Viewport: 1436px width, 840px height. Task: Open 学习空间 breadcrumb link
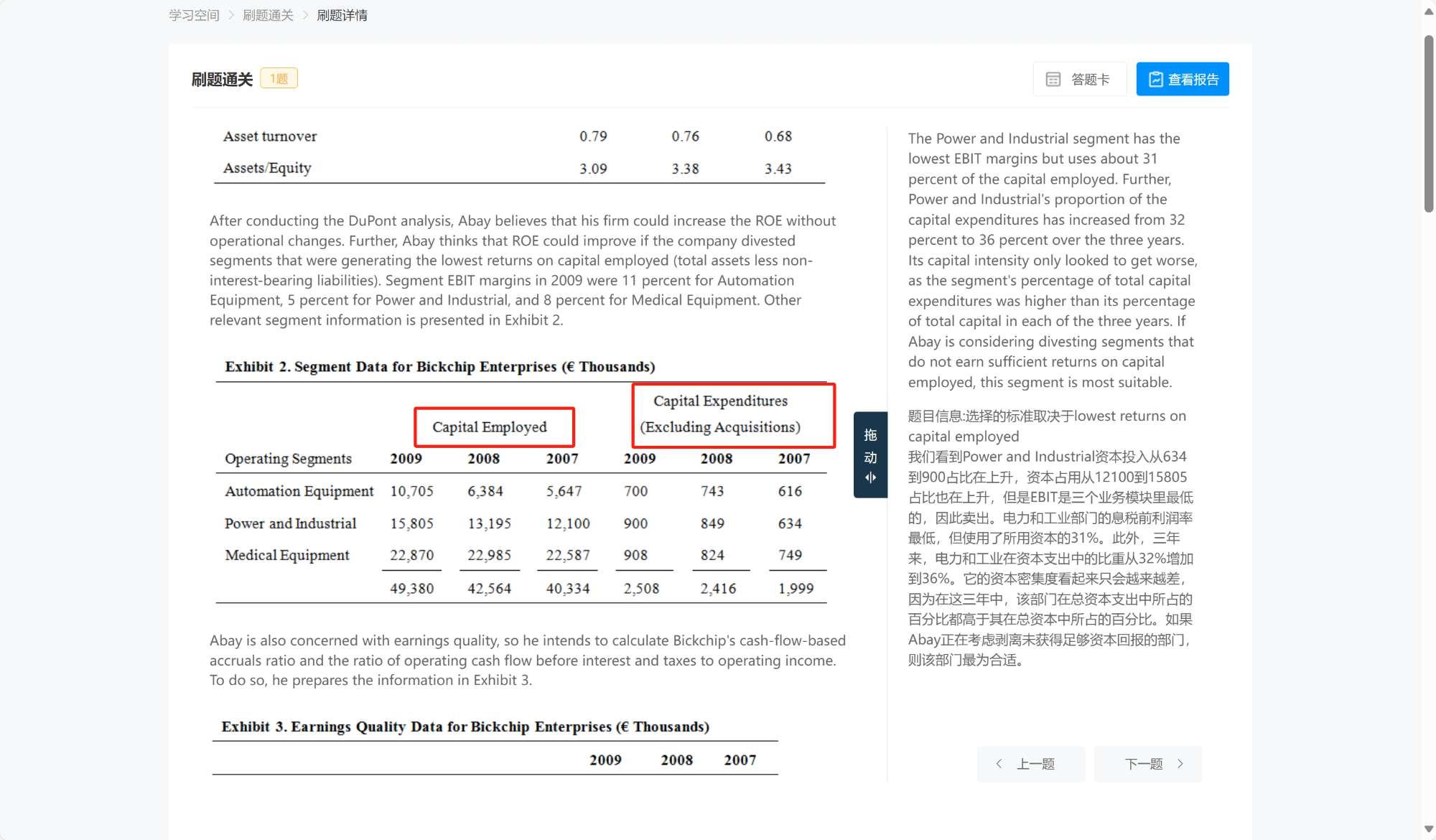pyautogui.click(x=194, y=15)
